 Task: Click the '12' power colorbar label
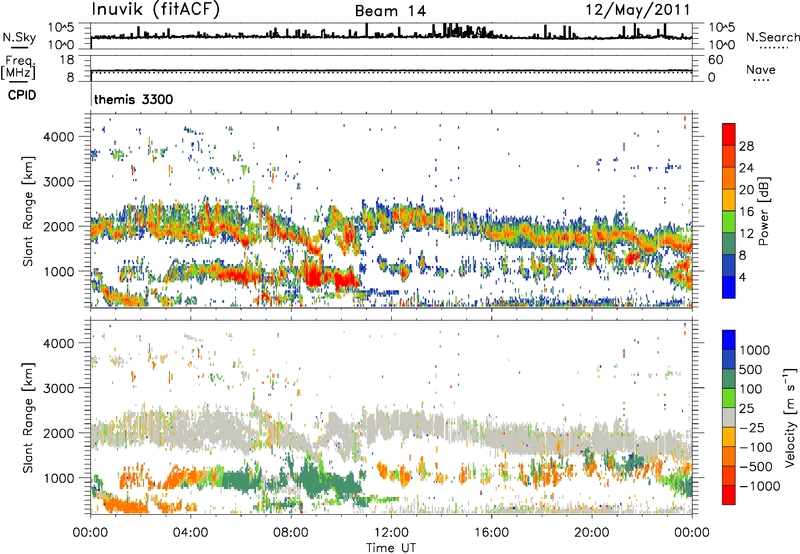[746, 234]
